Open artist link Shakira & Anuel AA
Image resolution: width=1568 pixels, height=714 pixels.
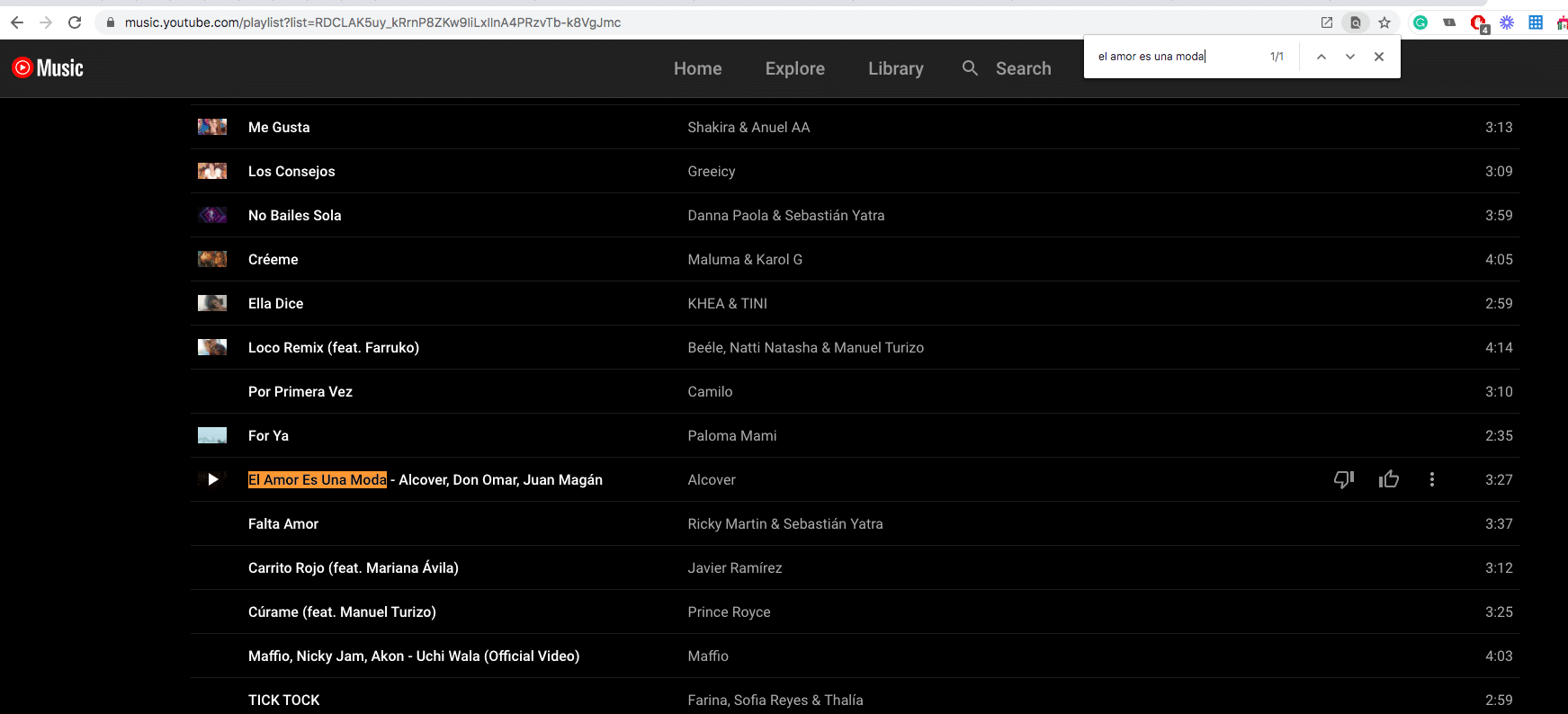coord(749,128)
